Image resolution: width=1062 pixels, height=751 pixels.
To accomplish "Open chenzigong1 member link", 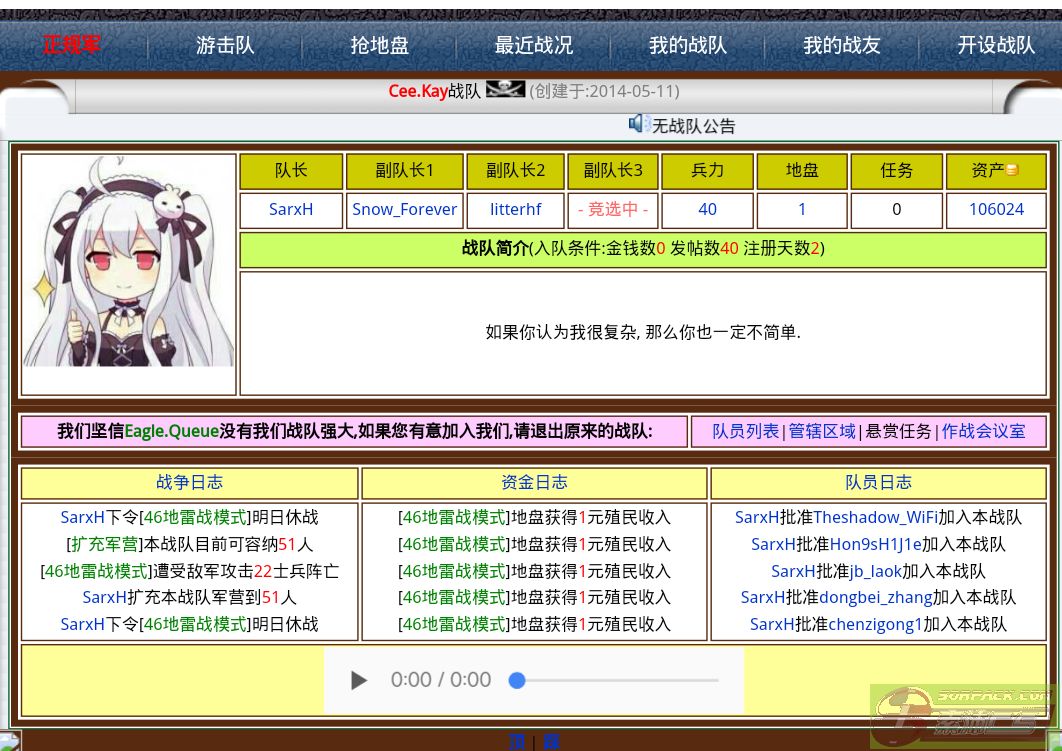I will tap(875, 624).
